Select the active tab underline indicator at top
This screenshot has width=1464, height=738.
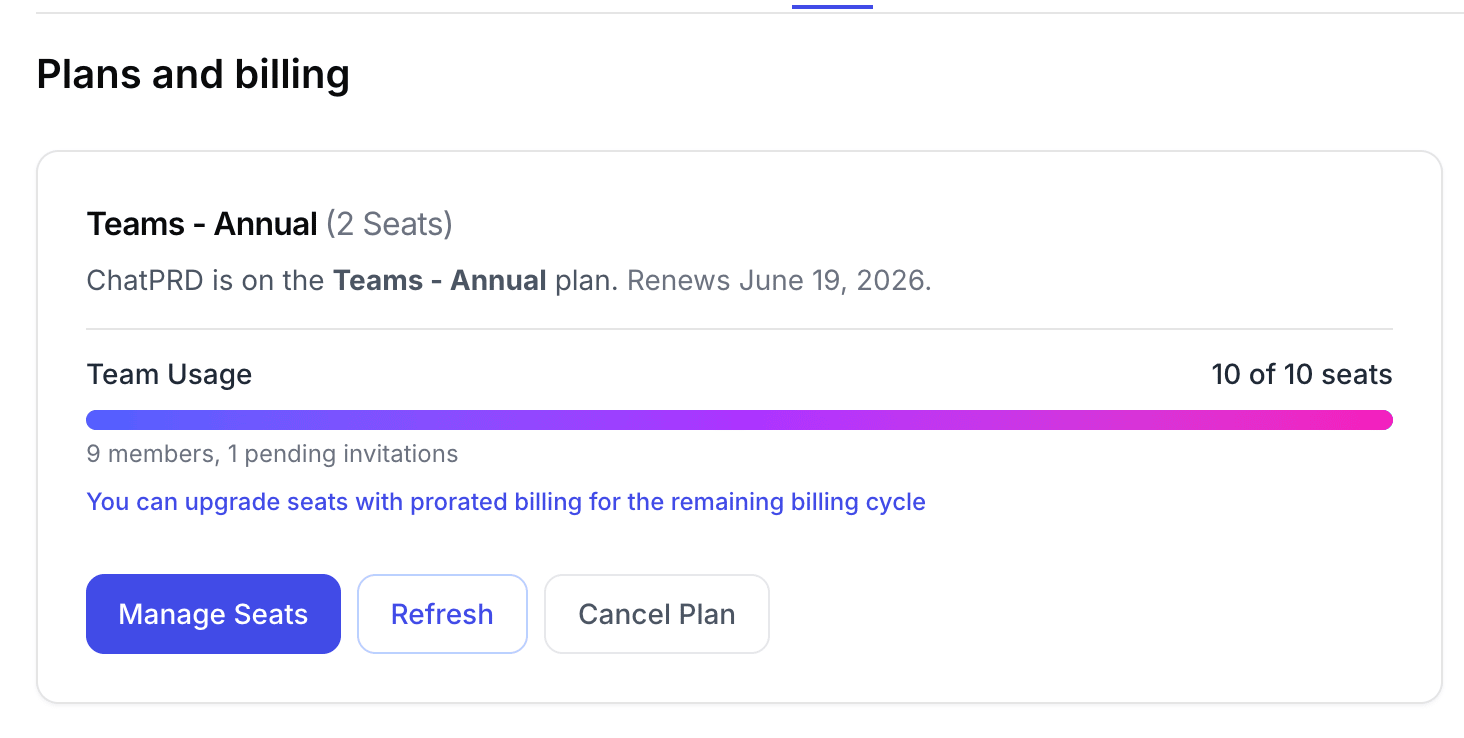coord(832,6)
